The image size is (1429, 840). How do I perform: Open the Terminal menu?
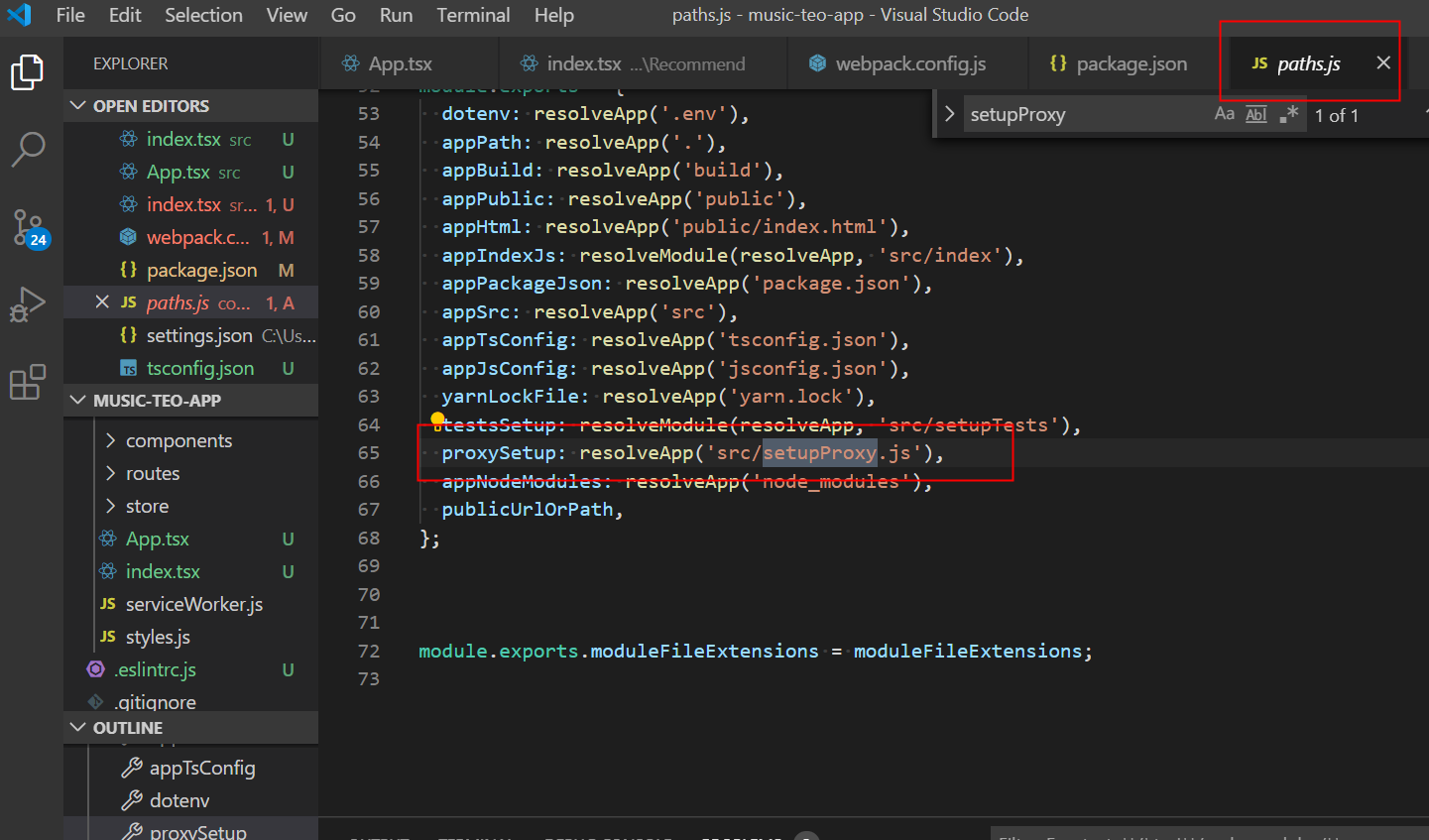(x=473, y=15)
